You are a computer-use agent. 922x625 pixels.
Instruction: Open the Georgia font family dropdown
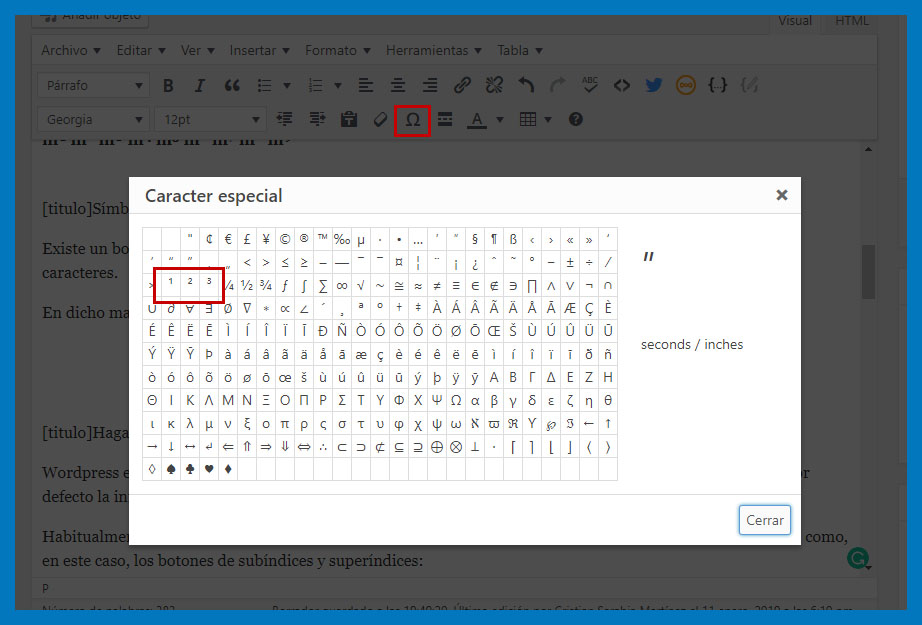click(93, 120)
